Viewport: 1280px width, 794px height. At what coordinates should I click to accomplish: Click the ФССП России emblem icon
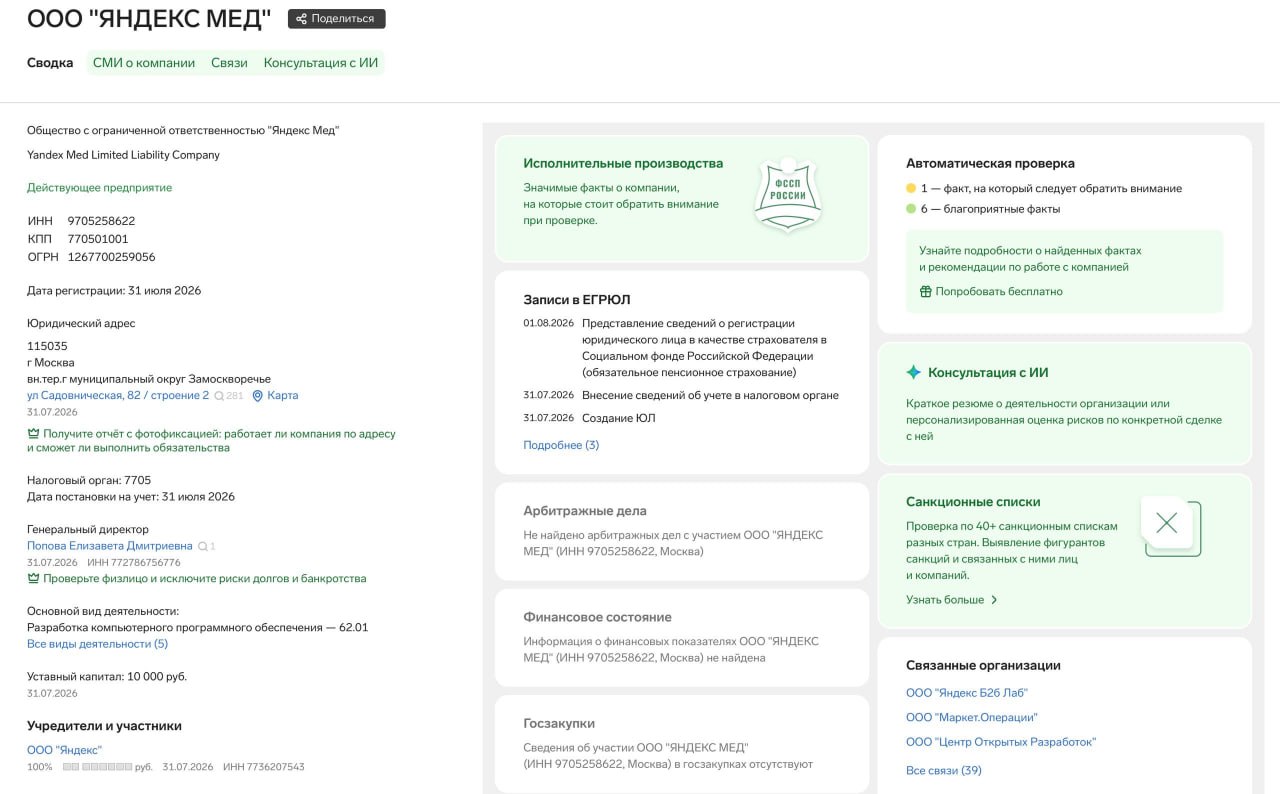tap(788, 194)
